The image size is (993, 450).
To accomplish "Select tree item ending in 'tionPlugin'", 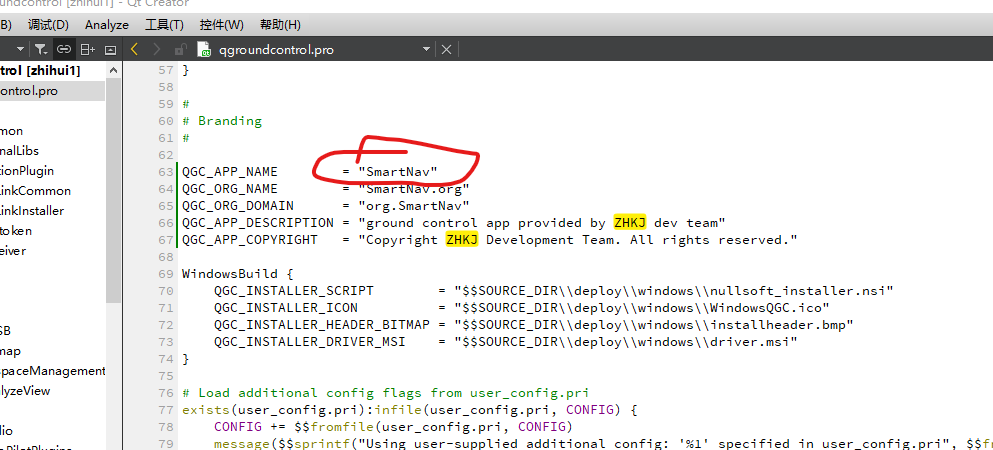I will 27,171.
